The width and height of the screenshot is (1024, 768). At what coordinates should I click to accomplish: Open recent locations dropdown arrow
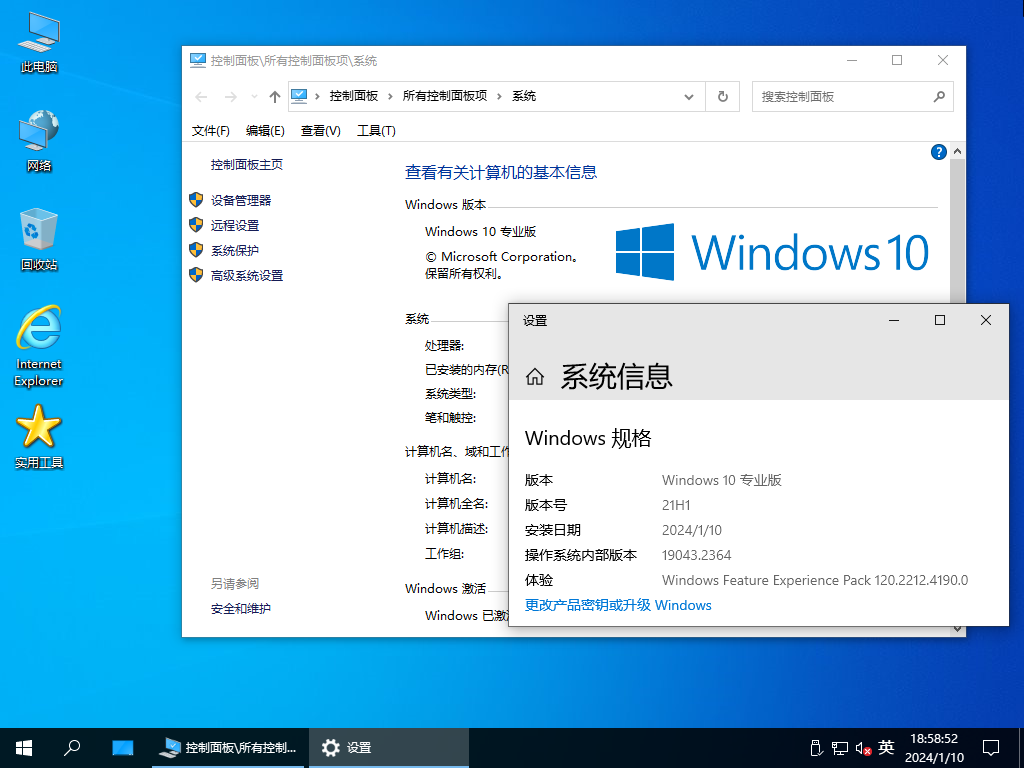(x=254, y=97)
